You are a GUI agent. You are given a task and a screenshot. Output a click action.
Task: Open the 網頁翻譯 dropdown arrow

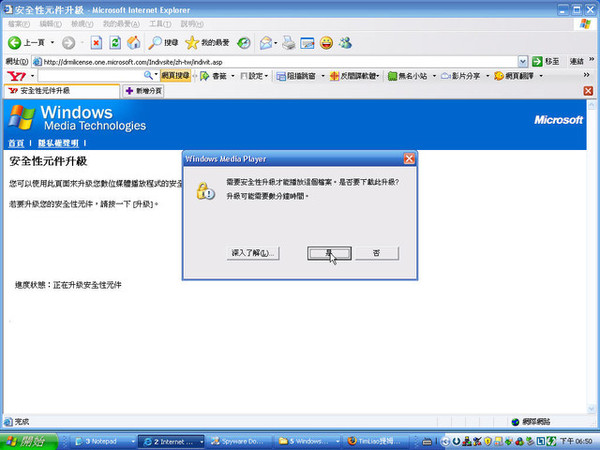(x=541, y=76)
